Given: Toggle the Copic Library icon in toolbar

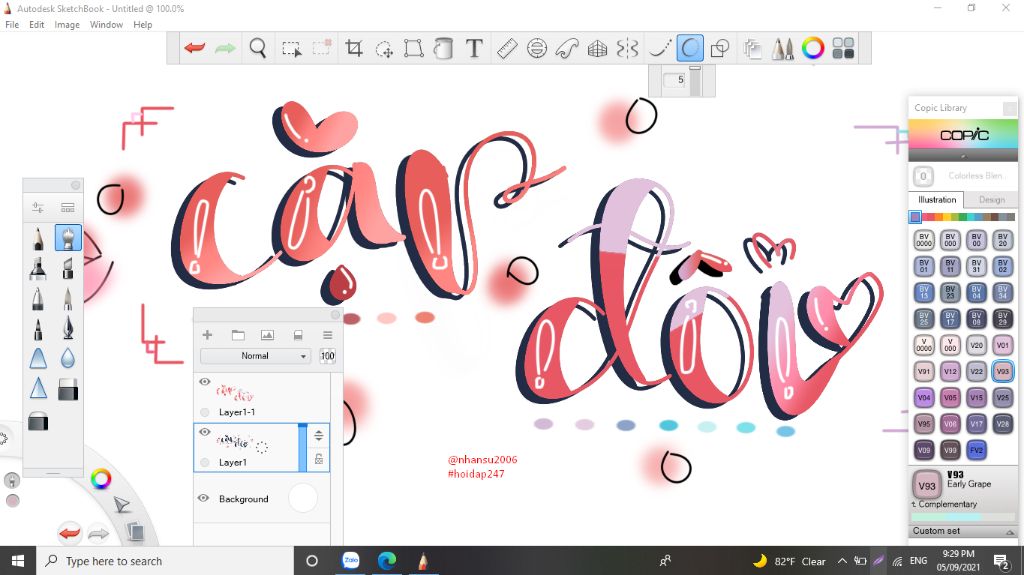Looking at the screenshot, I should [x=843, y=48].
